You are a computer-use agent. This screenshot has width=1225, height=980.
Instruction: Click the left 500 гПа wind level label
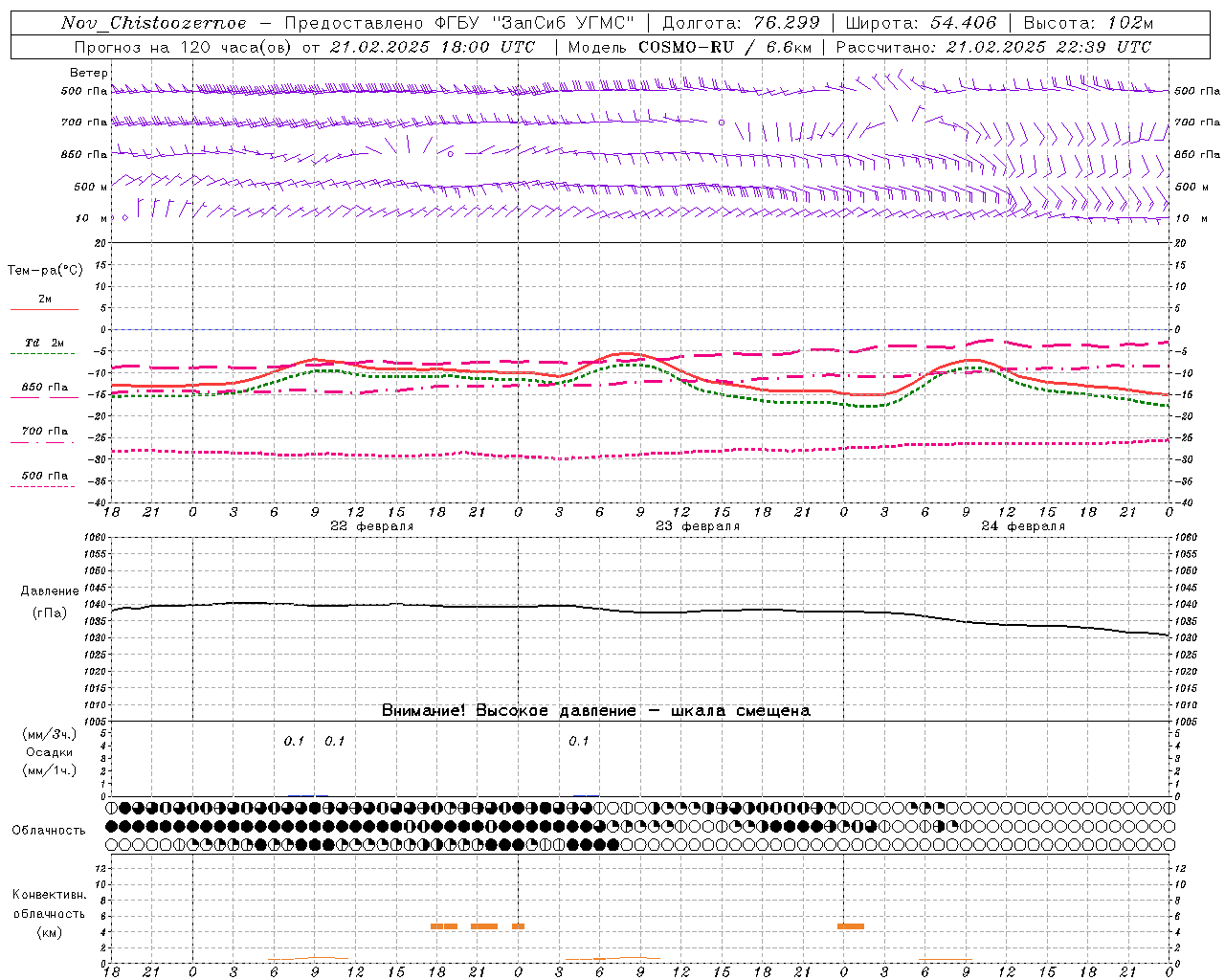point(84,91)
